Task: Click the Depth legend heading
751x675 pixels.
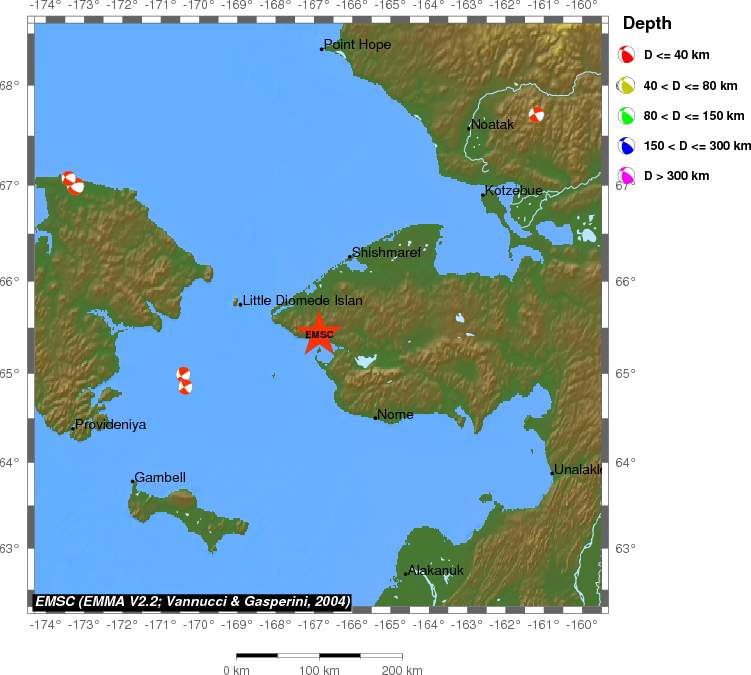Action: tap(647, 24)
